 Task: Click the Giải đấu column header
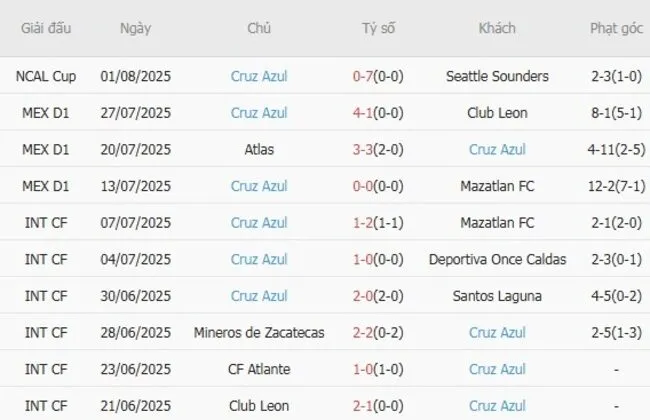[44, 28]
